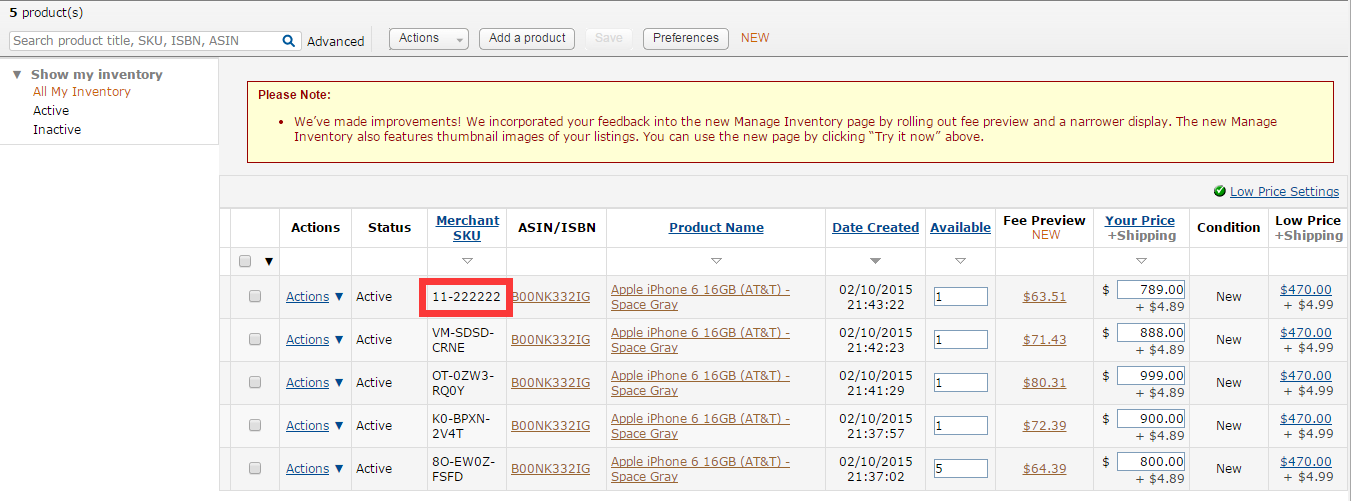Click the Add a product button
Image resolution: width=1351 pixels, height=501 pixels.
528,38
